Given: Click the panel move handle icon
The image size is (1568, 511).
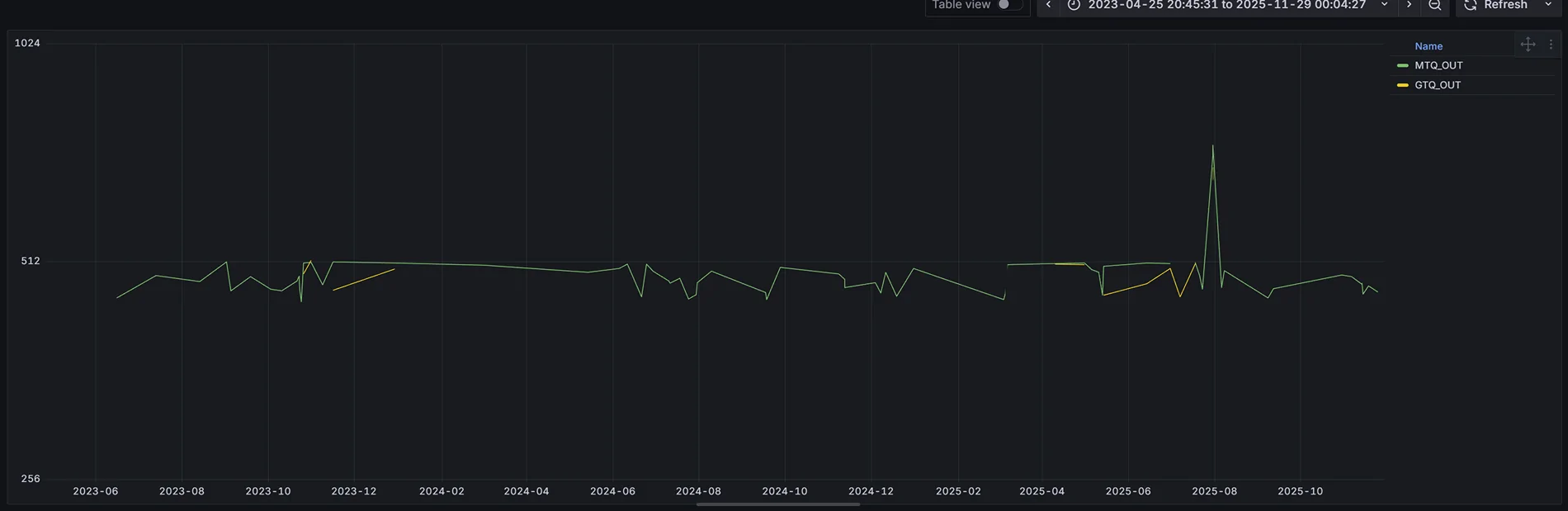Looking at the screenshot, I should 1528,45.
